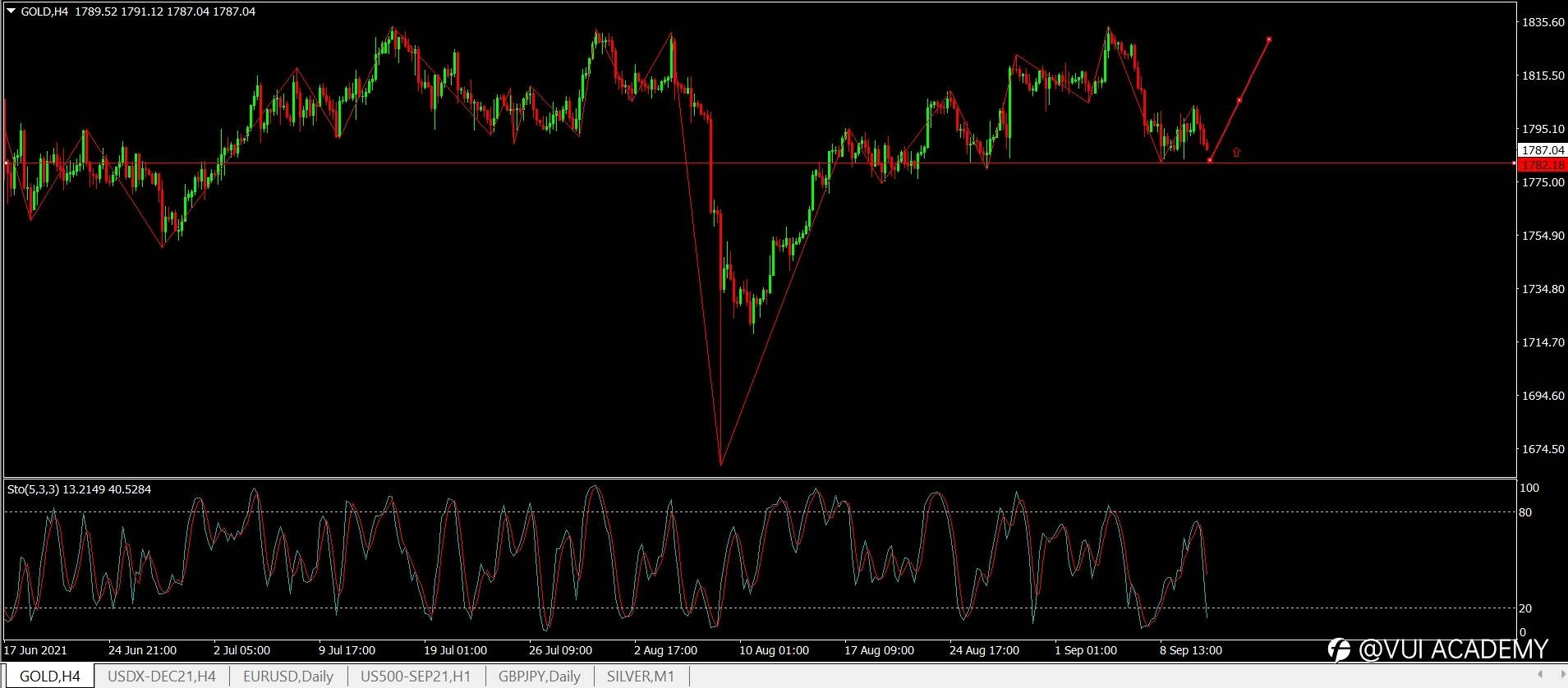Click the stochastic 100 level label
The height and width of the screenshot is (688, 1568).
coord(1529,488)
